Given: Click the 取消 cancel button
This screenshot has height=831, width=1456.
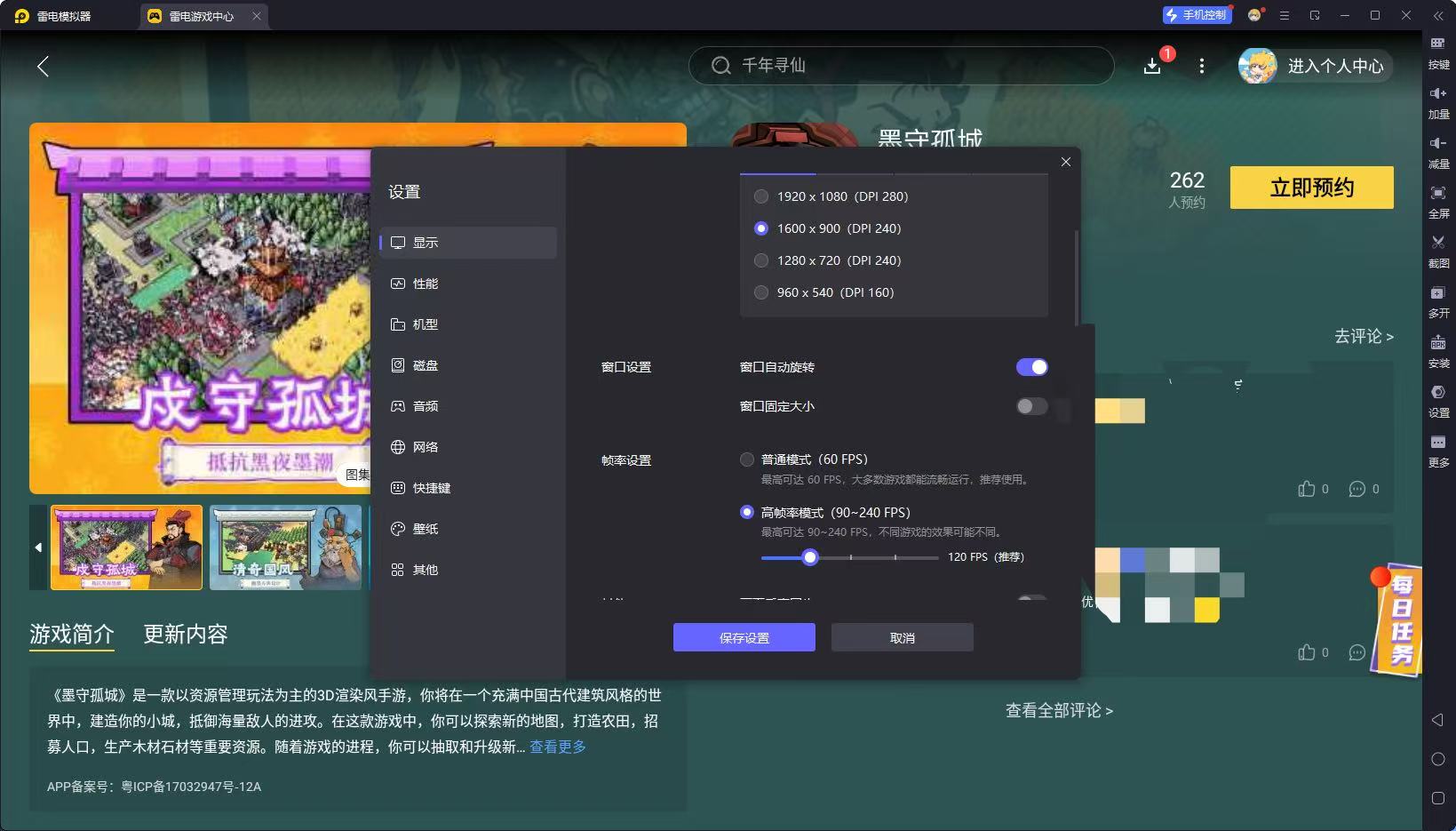Looking at the screenshot, I should 903,637.
